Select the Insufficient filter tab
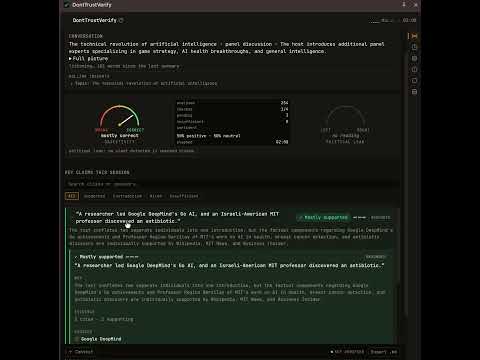Viewport: 480px width, 360px height. [184, 196]
